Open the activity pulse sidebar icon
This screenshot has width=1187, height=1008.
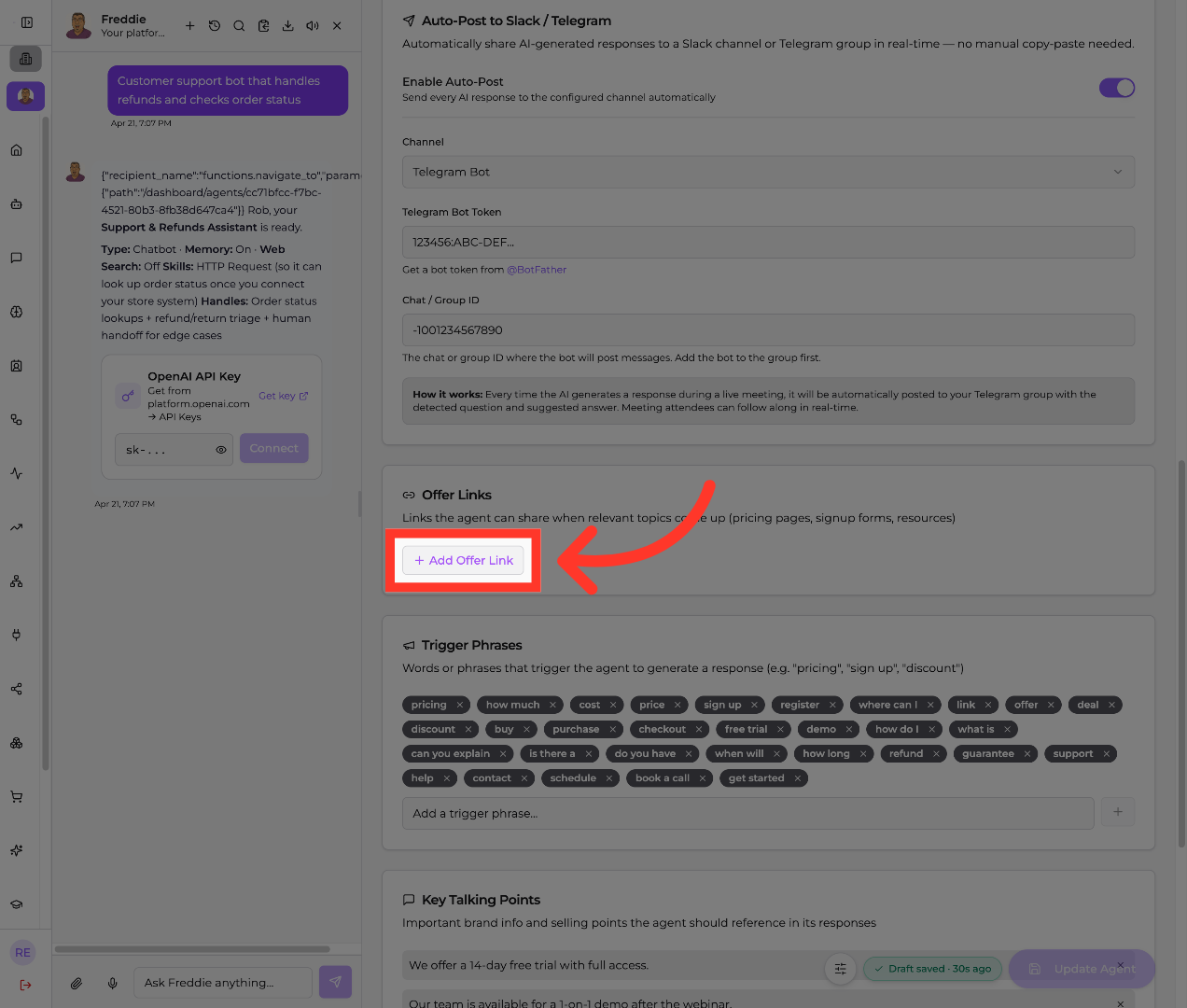point(17,473)
